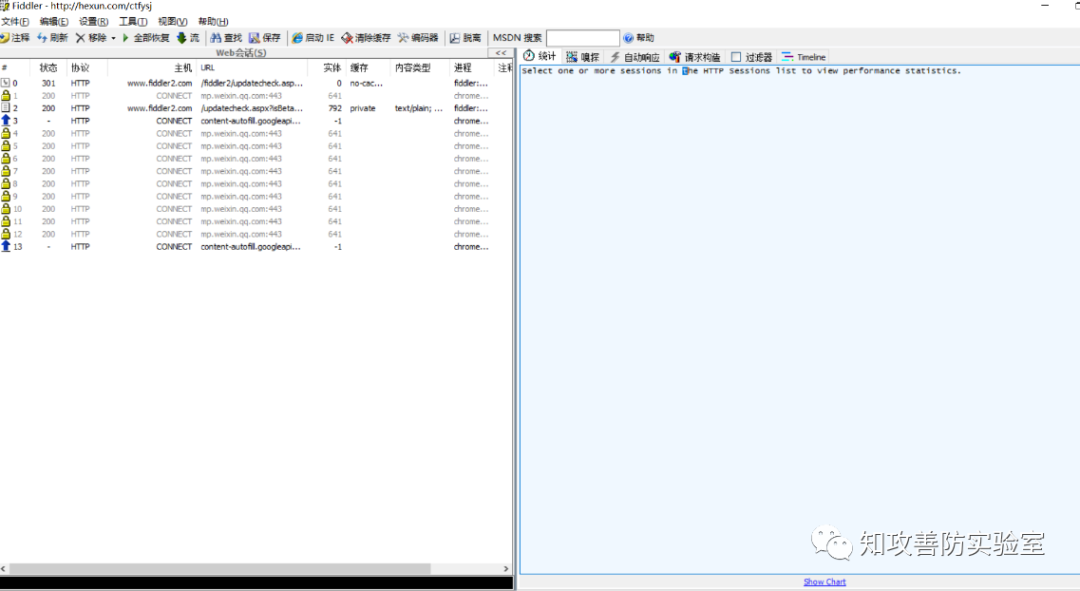This screenshot has width=1080, height=591.
Task: Sort by the 状态 status column header
Action: (x=48, y=68)
